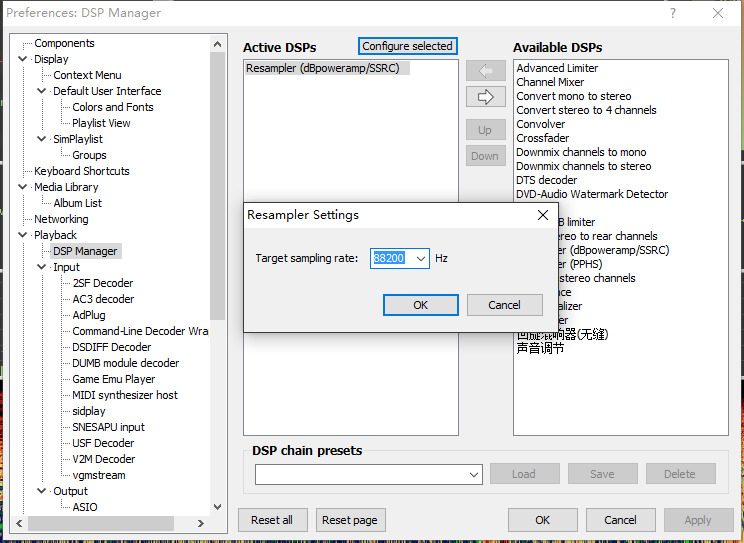The width and height of the screenshot is (744, 543).
Task: Collapse the Input tree node
Action: [42, 267]
